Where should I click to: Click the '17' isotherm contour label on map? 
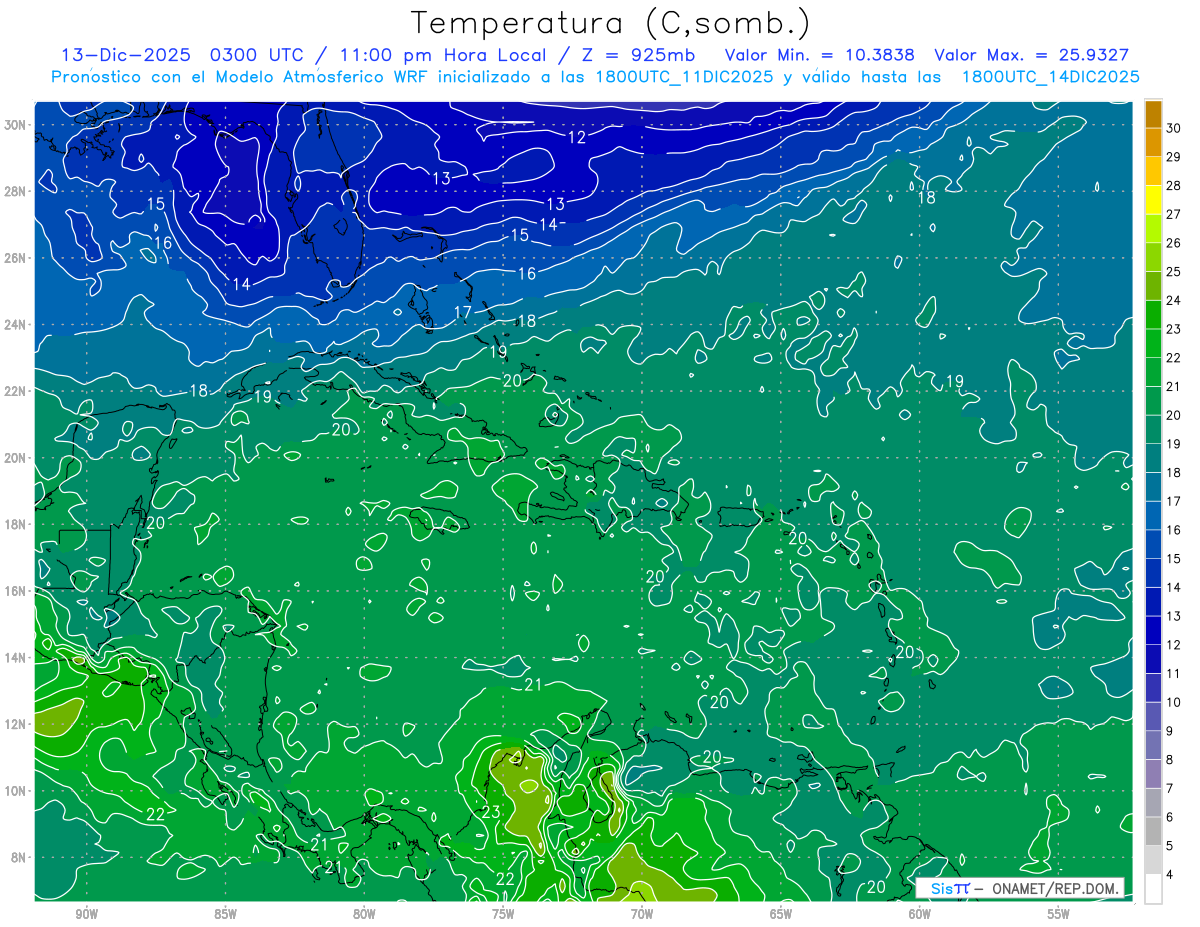pyautogui.click(x=462, y=313)
